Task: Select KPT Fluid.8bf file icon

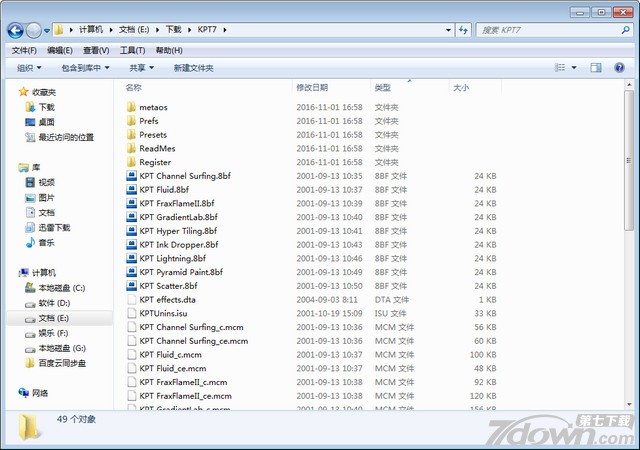Action: [131, 189]
